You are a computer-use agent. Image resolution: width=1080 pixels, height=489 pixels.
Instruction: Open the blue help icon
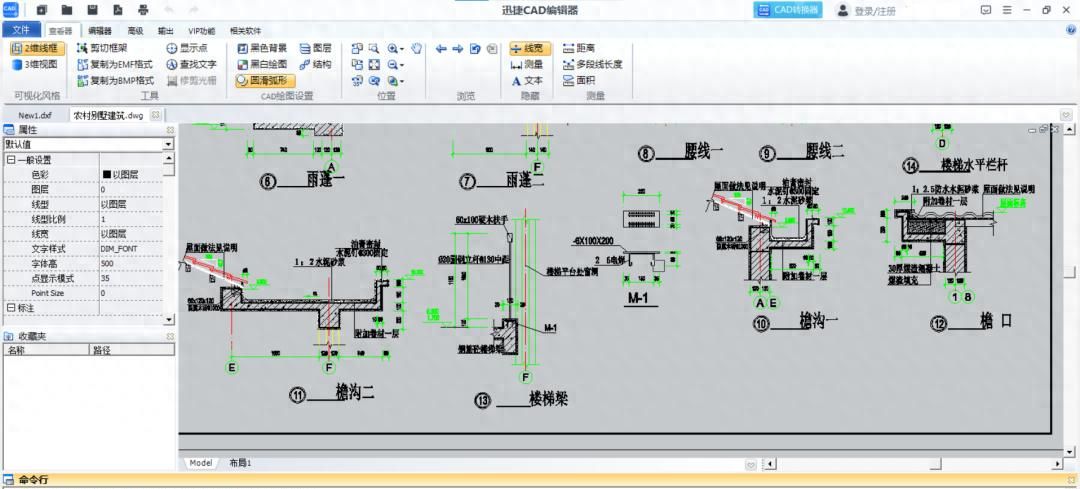click(1071, 30)
